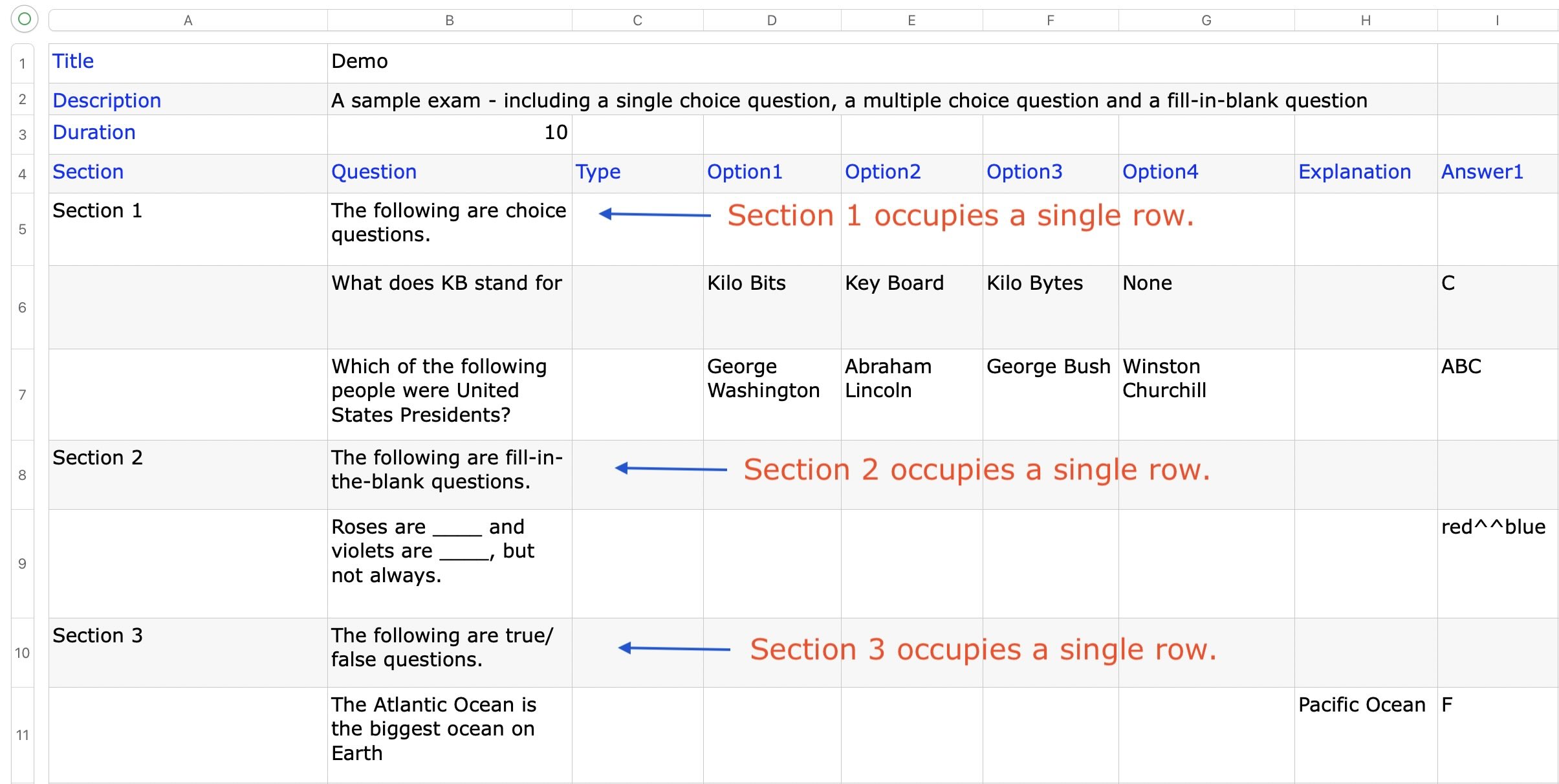Select the ABC answer cell
The width and height of the screenshot is (1559, 784).
1497,393
